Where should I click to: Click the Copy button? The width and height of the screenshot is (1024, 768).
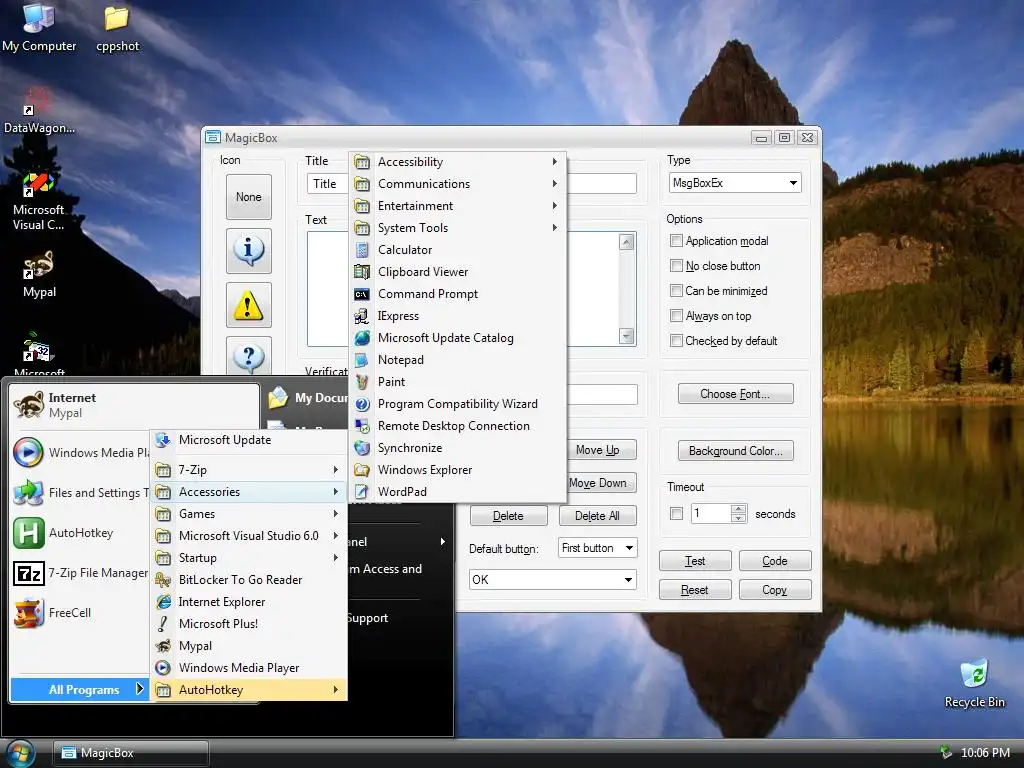coord(775,590)
